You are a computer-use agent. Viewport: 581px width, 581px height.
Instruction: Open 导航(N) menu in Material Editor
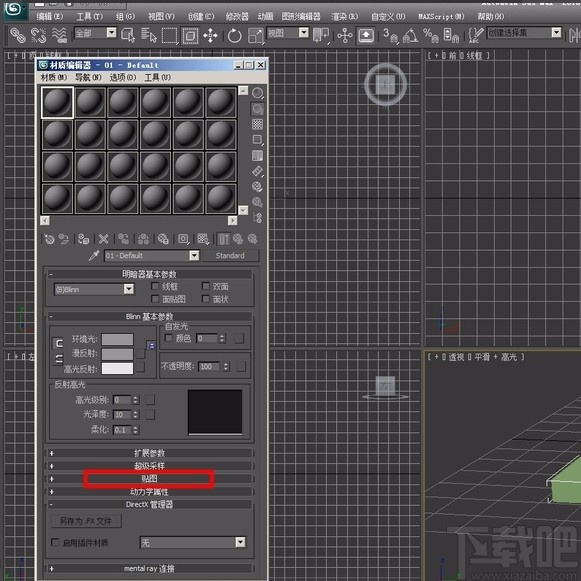coord(88,77)
